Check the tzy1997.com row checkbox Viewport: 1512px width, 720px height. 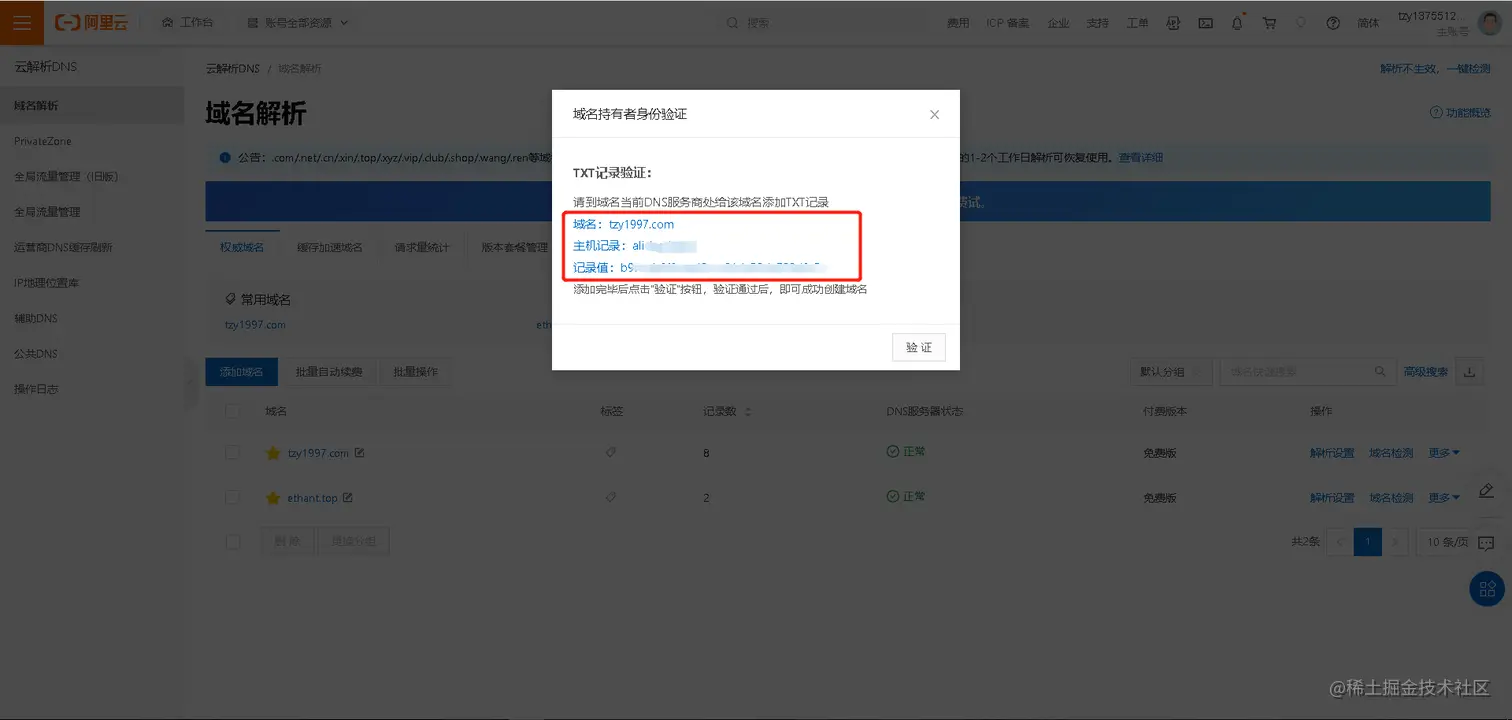tap(233, 453)
